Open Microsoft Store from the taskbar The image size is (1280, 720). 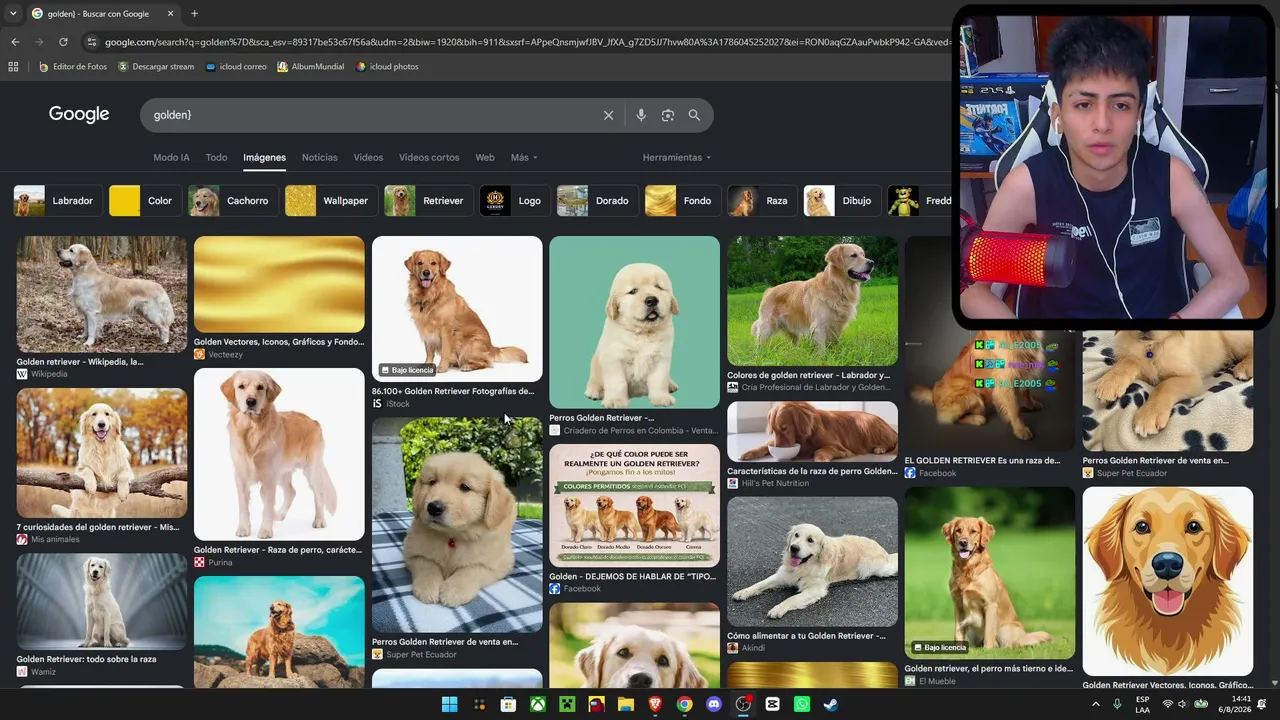[x=508, y=704]
